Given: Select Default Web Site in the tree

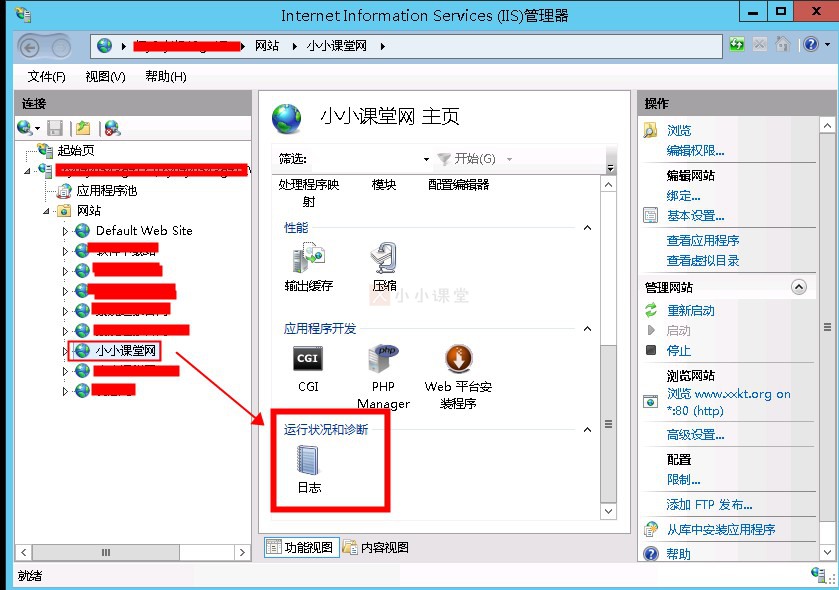Looking at the screenshot, I should point(144,231).
